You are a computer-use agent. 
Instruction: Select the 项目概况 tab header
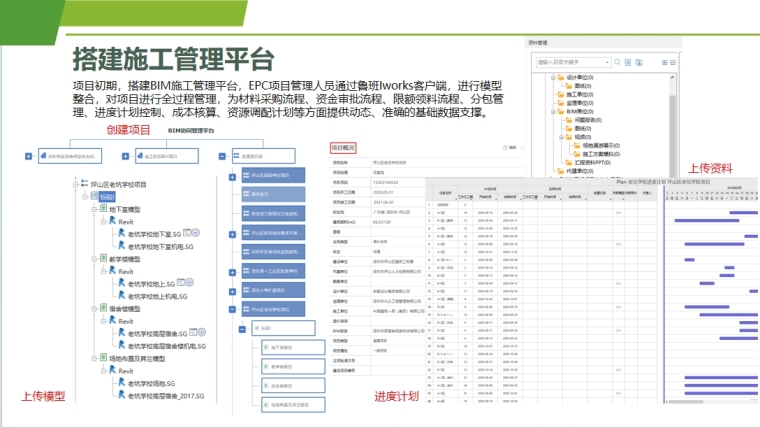point(345,148)
